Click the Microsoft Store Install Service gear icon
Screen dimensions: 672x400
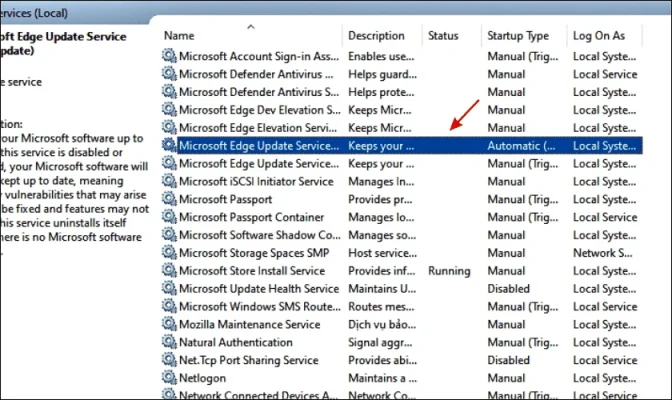(x=169, y=271)
